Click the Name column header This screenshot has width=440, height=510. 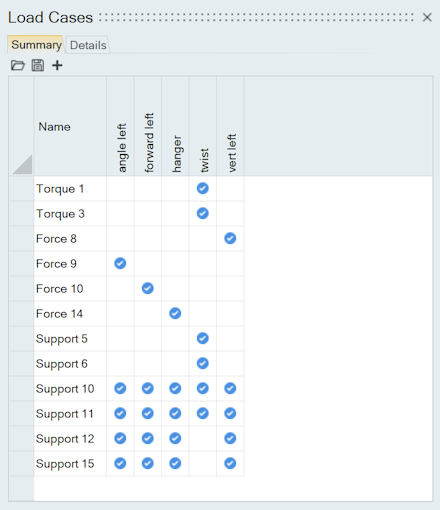(70, 127)
